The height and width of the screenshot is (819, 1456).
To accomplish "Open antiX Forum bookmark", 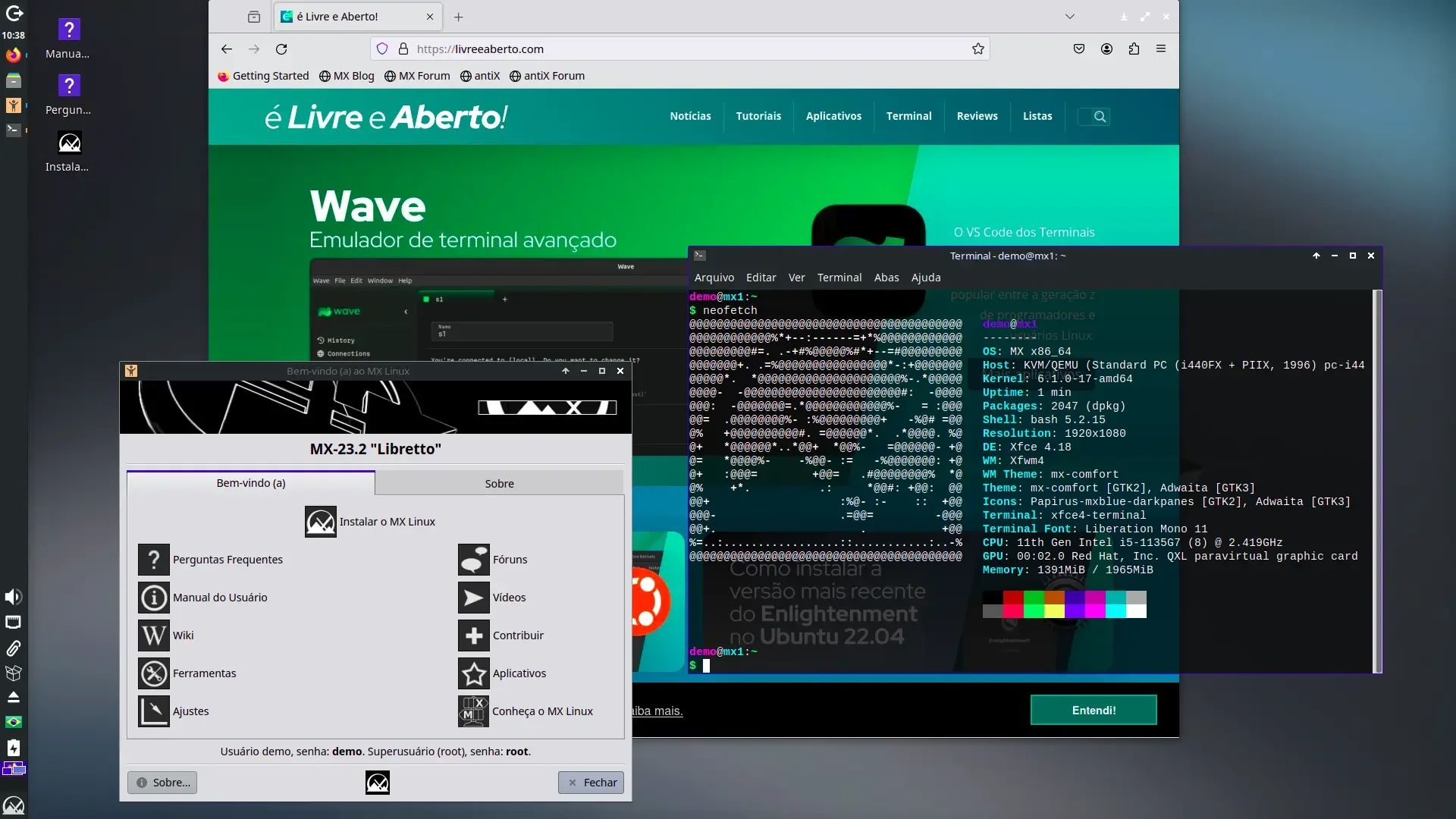I will coord(547,76).
